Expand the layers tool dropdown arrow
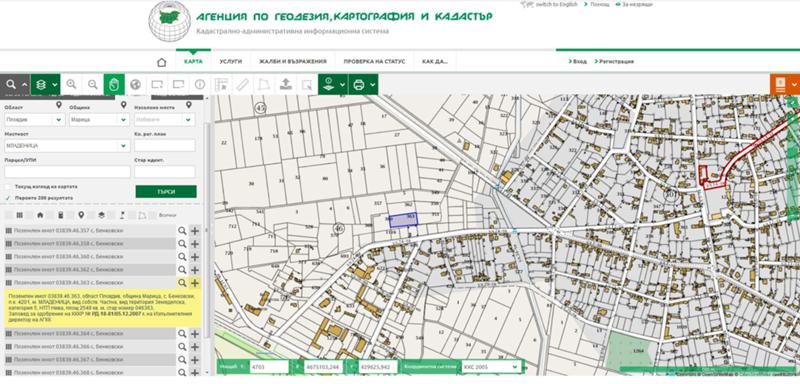 click(55, 85)
